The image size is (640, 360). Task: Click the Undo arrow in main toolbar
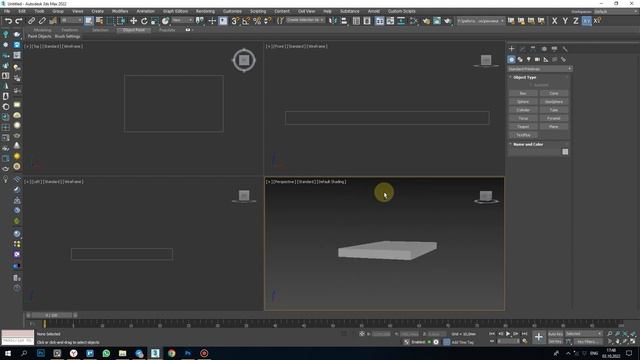8,21
